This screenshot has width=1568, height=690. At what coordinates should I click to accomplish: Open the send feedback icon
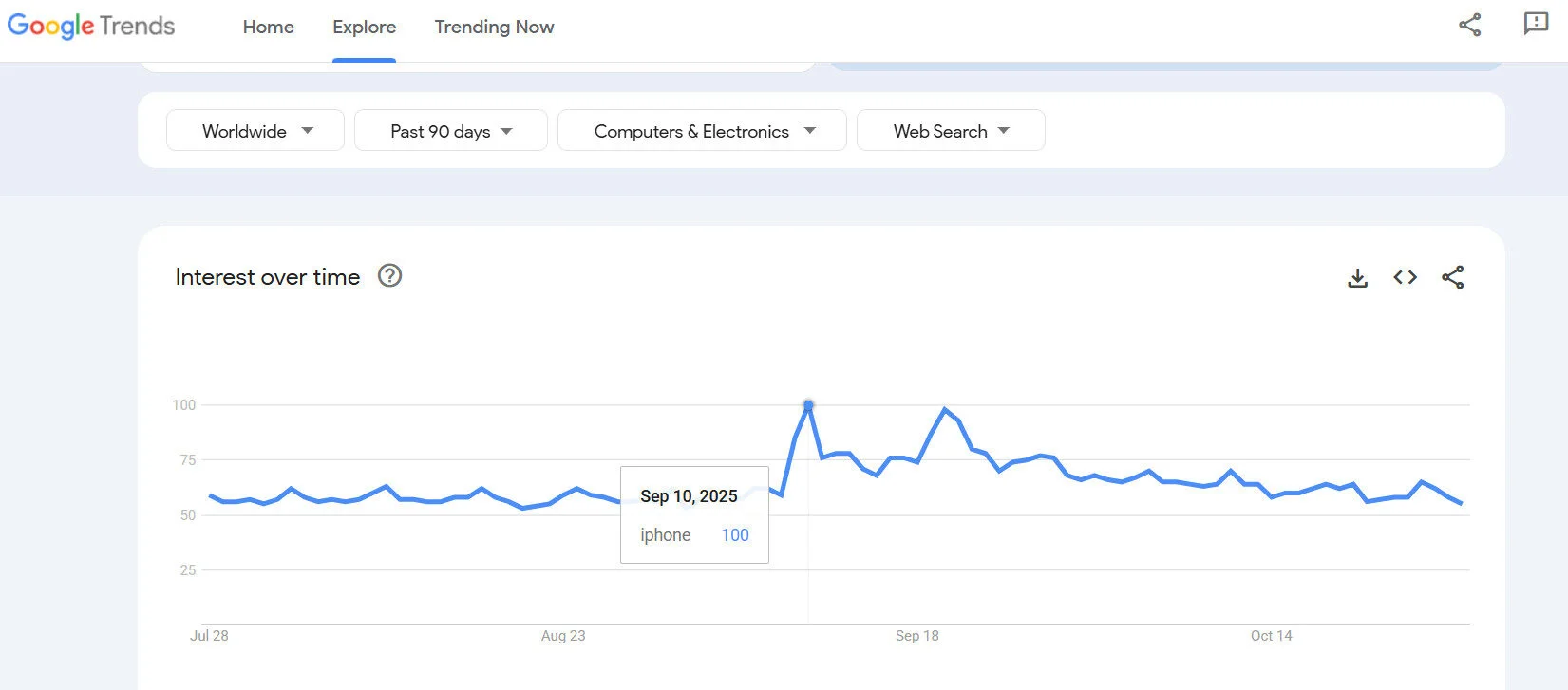point(1536,24)
